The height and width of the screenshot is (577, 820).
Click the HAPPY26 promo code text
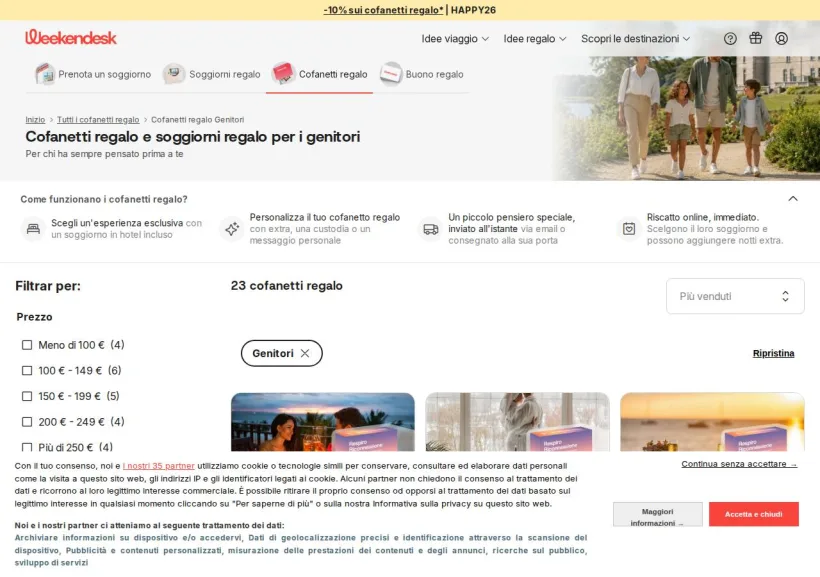click(473, 10)
